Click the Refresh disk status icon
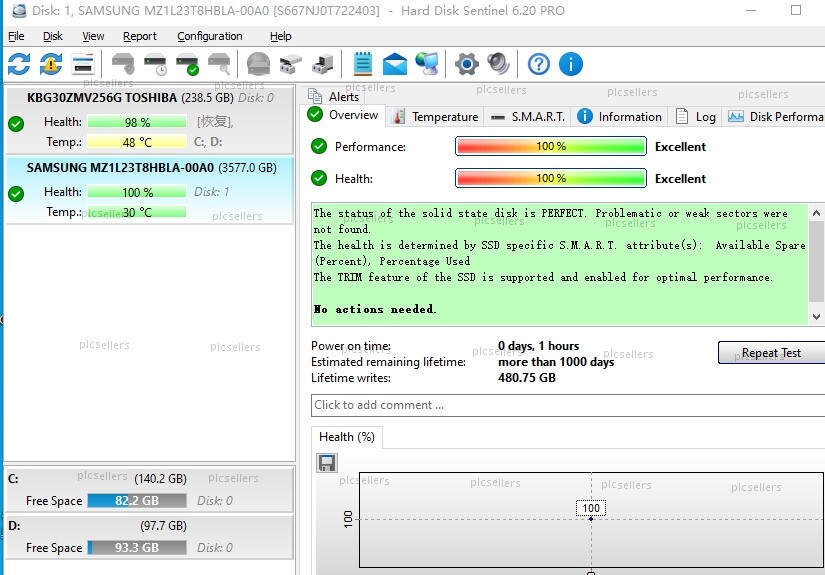This screenshot has width=825, height=575. 19,64
